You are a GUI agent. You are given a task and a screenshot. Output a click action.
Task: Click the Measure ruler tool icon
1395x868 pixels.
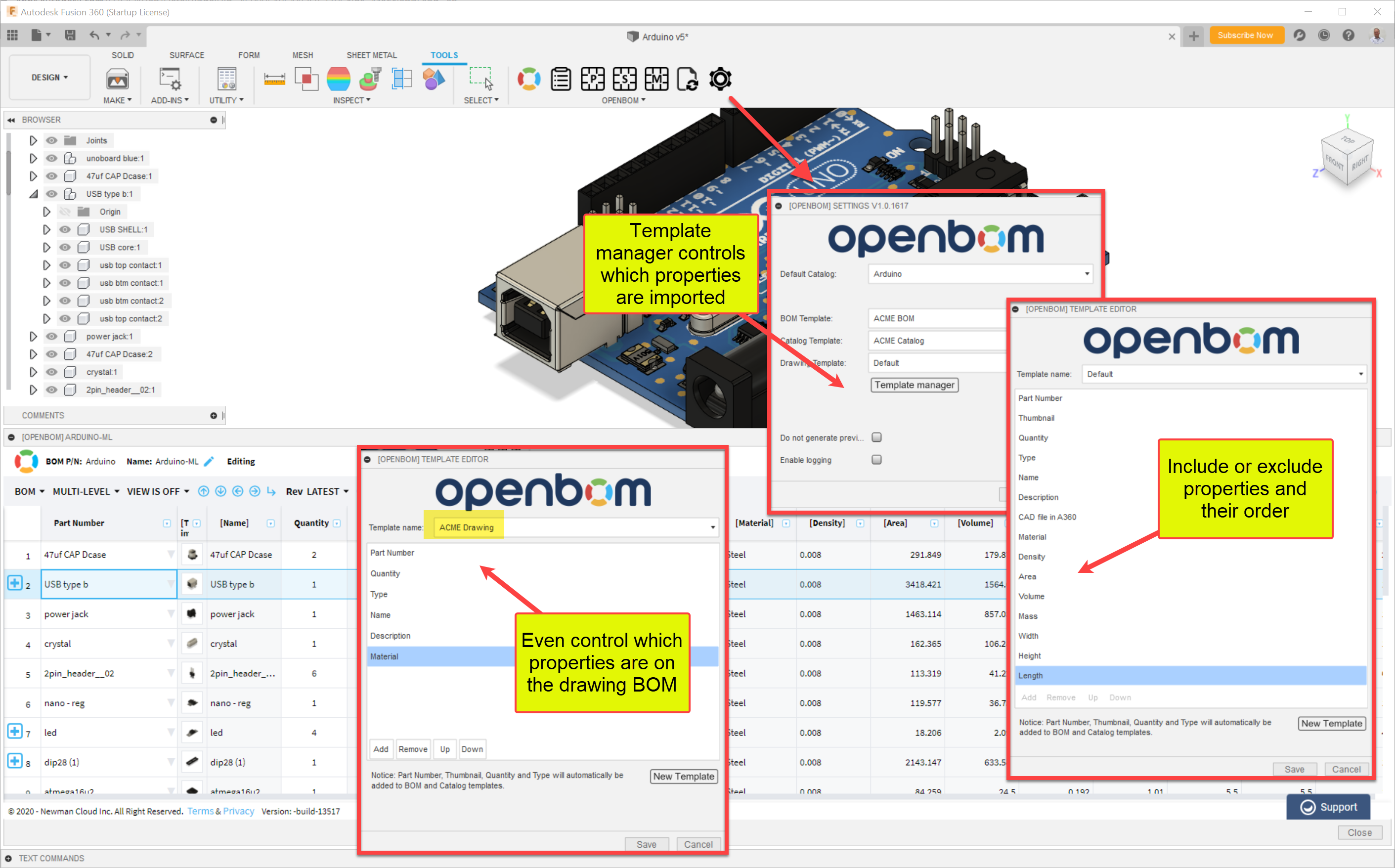(x=274, y=79)
